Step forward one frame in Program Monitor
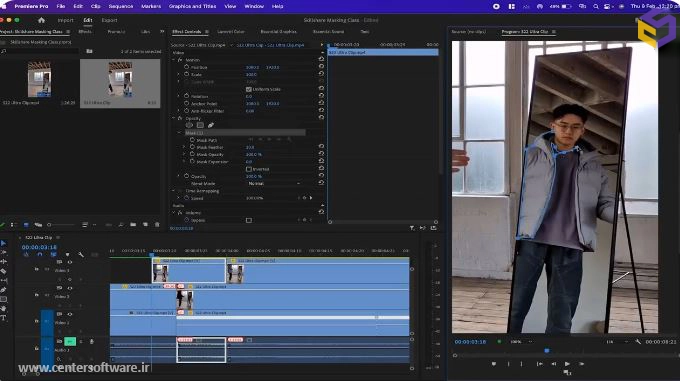680x381 pixels. [x=582, y=364]
